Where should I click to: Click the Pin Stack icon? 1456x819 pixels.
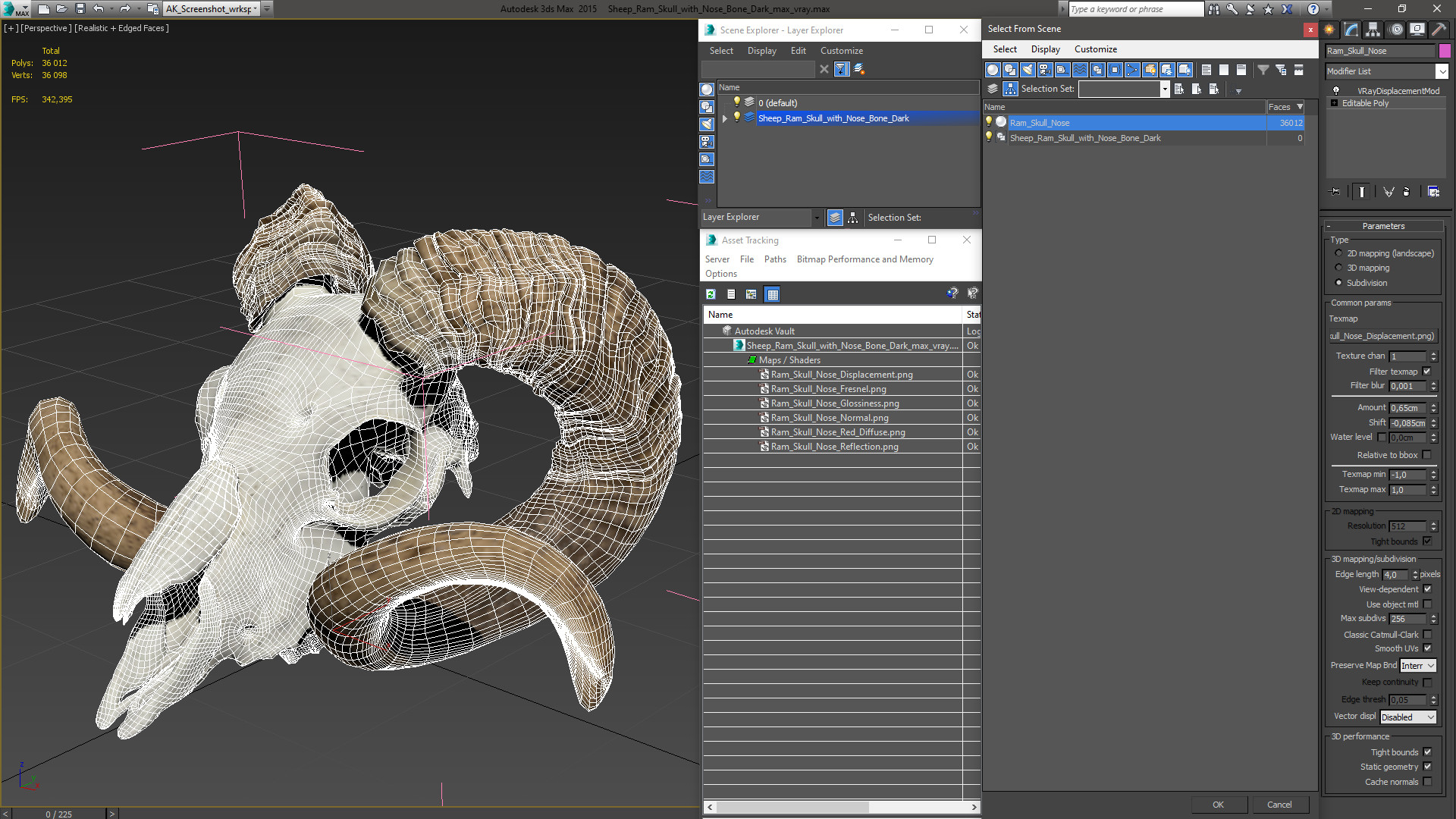[x=1335, y=192]
